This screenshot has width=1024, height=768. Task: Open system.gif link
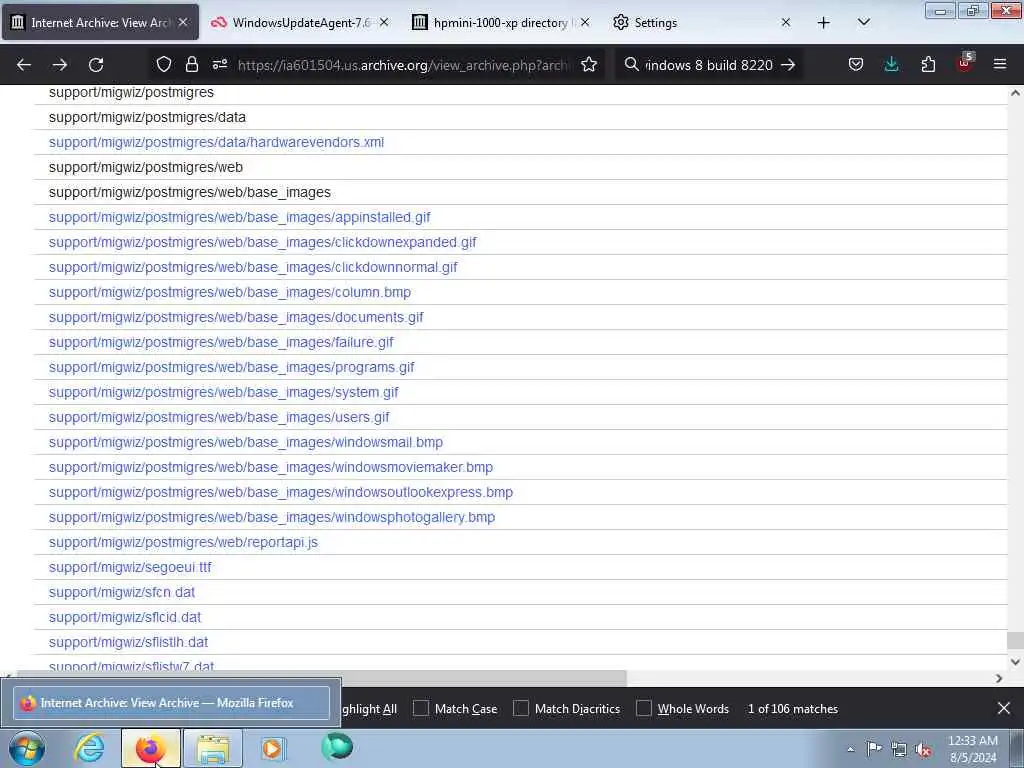click(223, 392)
